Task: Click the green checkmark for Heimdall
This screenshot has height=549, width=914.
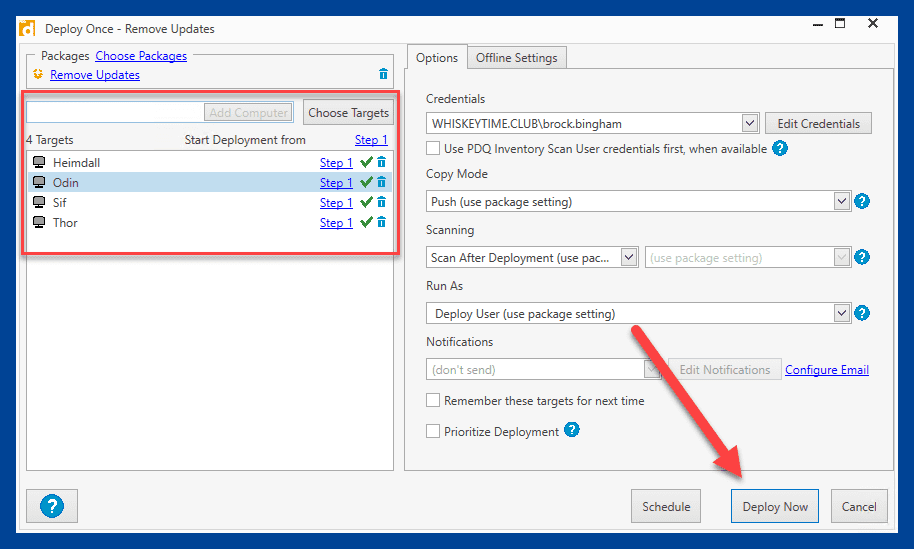Action: (x=366, y=162)
